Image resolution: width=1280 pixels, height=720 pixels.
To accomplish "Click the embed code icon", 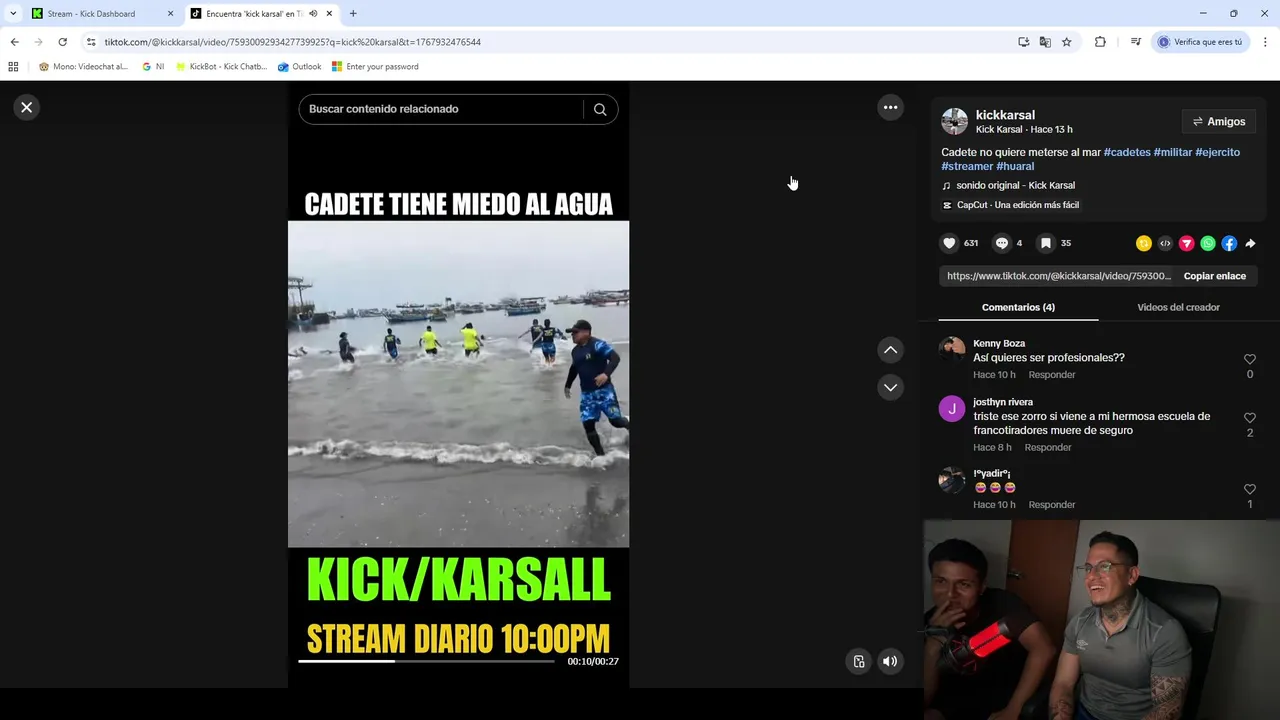I will 1165,243.
